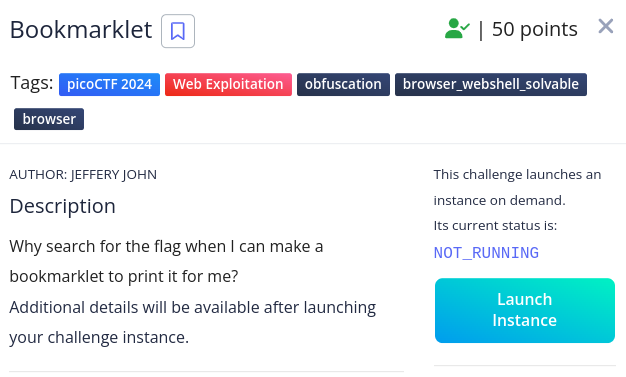Click the additional details sentence
The image size is (626, 377).
(192, 322)
